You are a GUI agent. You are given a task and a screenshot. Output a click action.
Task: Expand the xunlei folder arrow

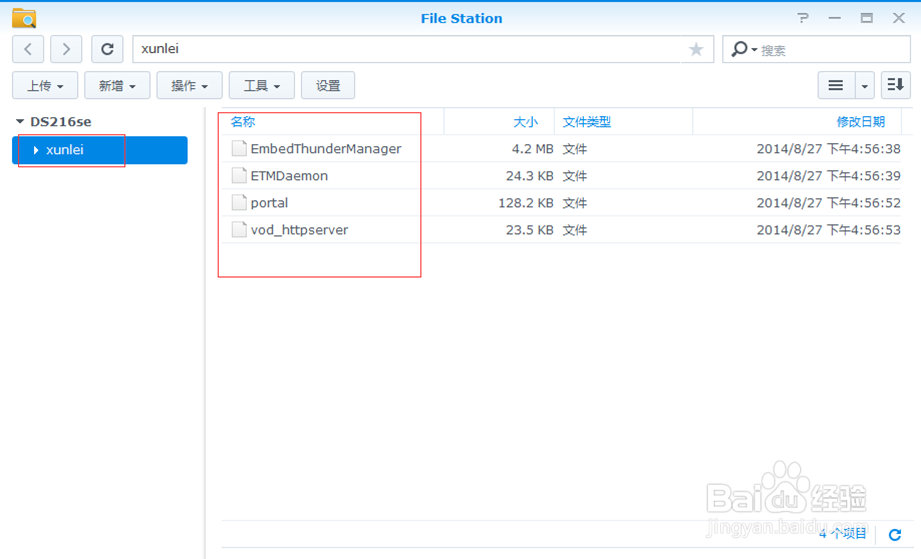[x=36, y=150]
